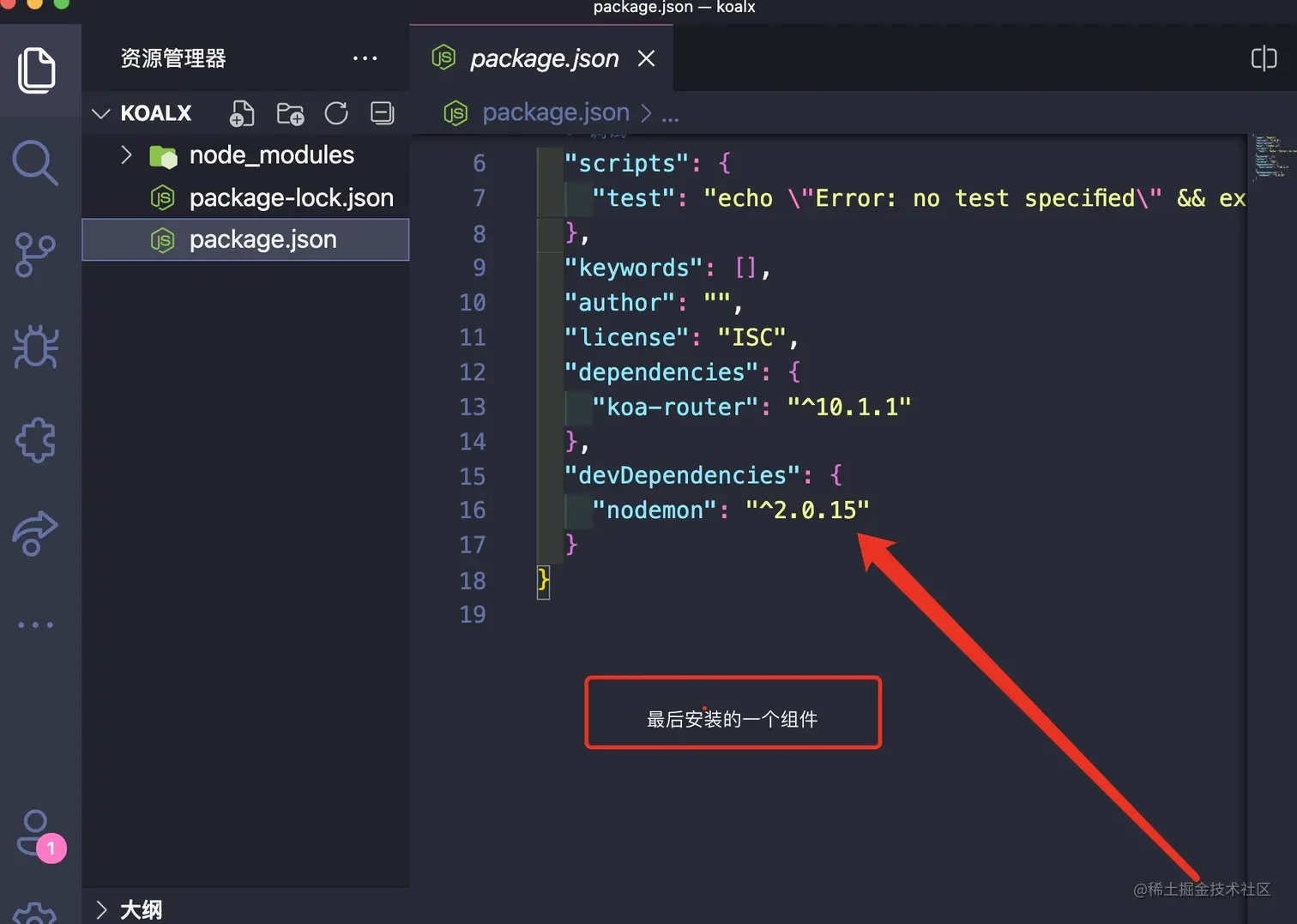Click the "ISC" license value

(x=751, y=337)
